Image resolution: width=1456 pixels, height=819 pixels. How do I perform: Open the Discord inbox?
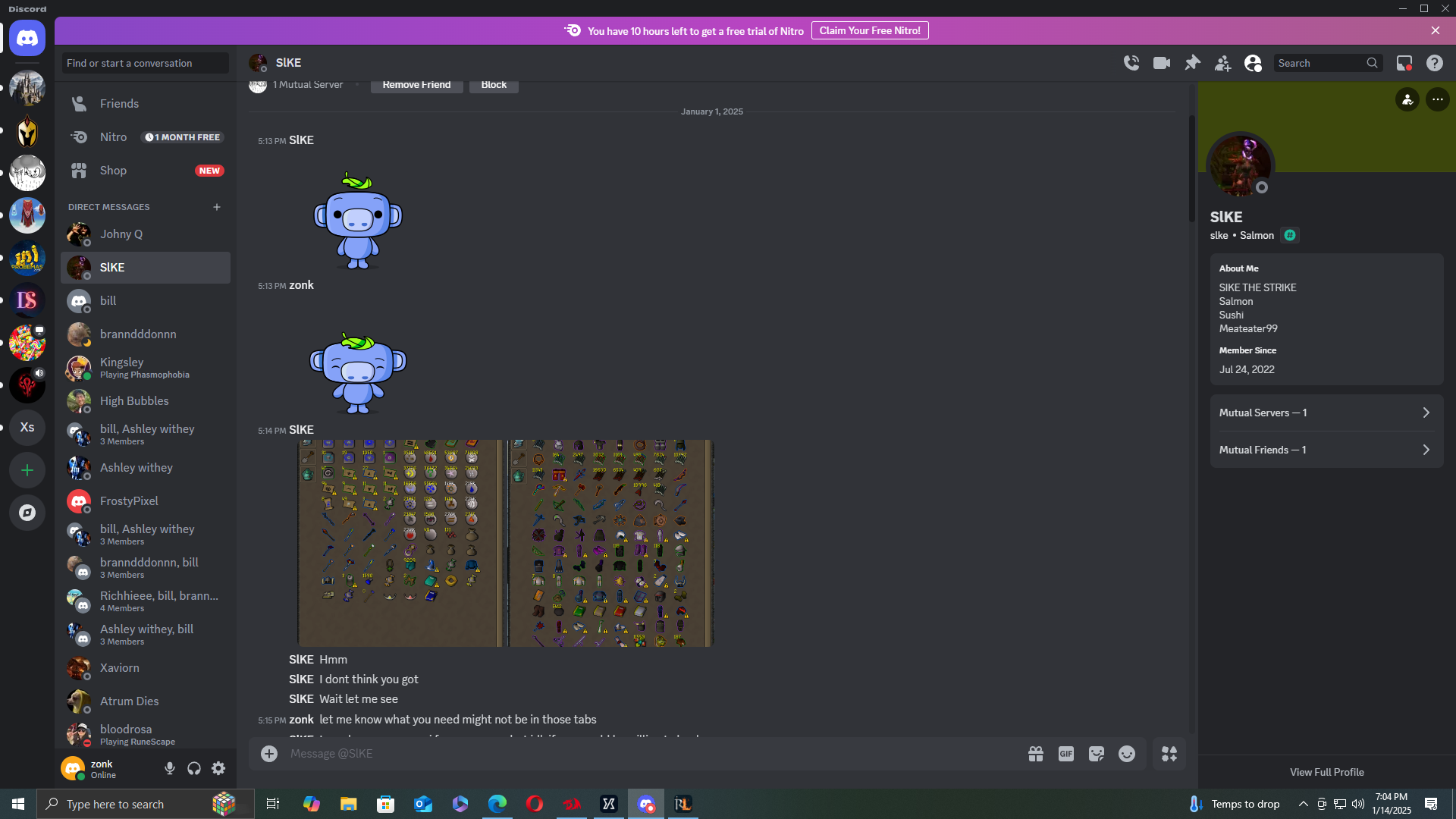[x=1404, y=63]
